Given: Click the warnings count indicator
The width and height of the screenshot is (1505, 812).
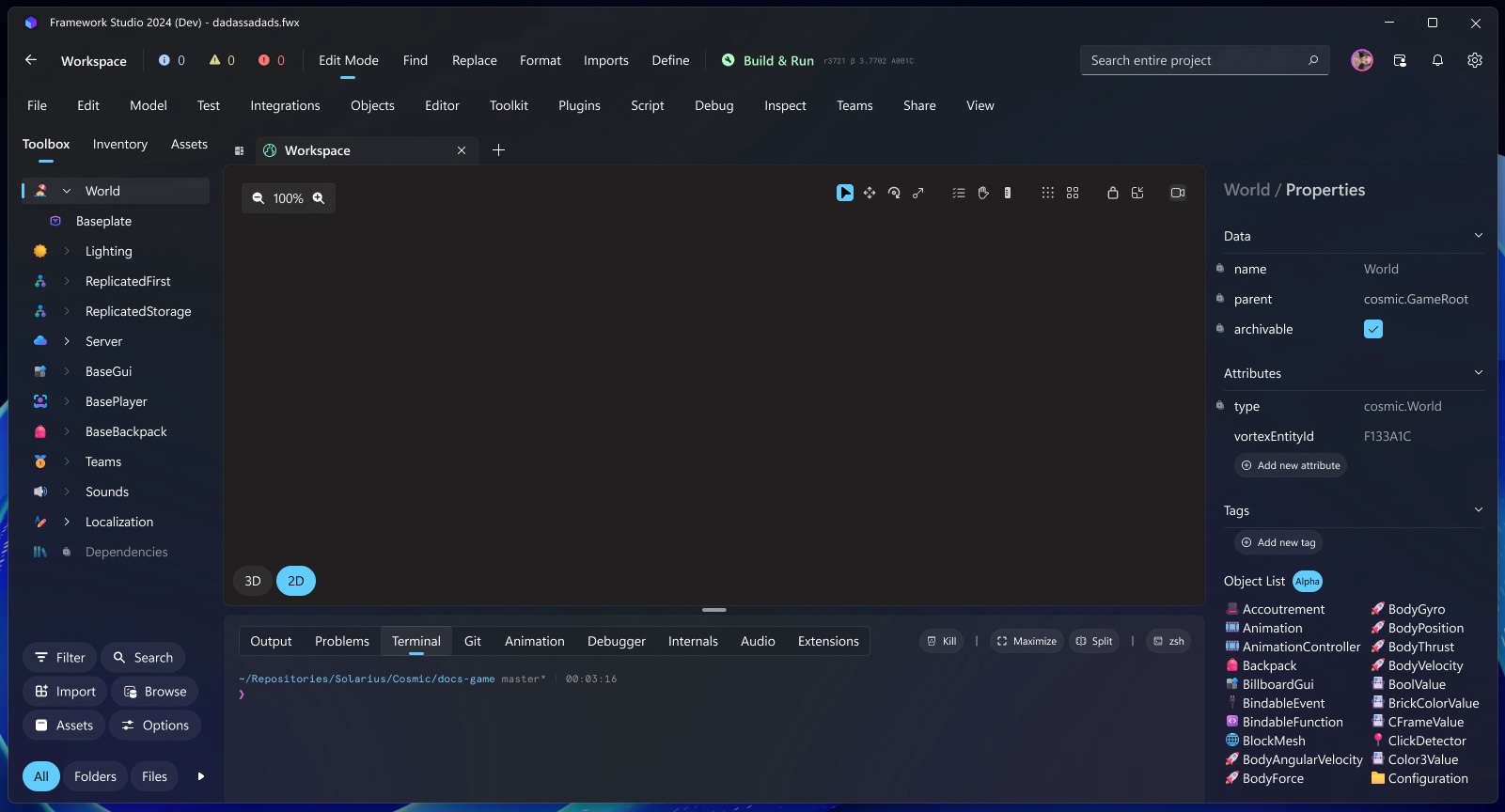Looking at the screenshot, I should point(223,60).
